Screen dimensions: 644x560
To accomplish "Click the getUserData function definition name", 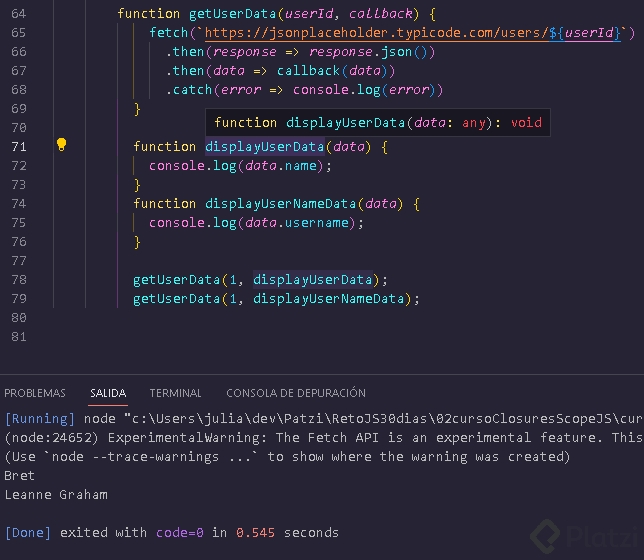I will click(x=232, y=14).
